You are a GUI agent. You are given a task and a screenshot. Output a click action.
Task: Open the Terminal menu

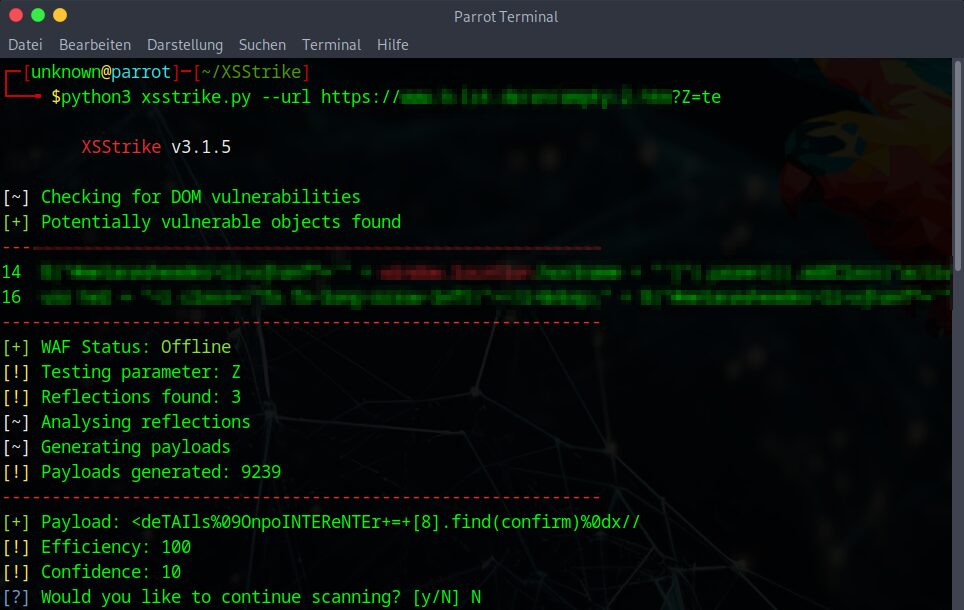[331, 45]
